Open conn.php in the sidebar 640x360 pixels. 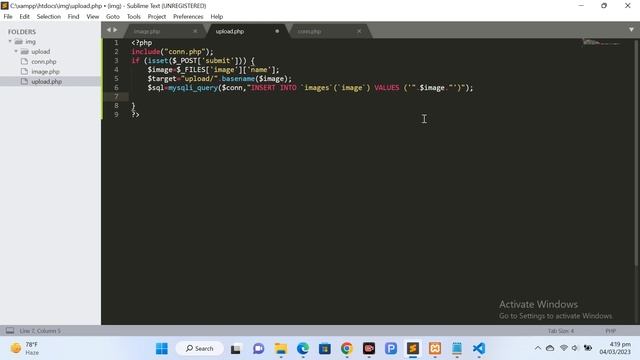coord(44,62)
